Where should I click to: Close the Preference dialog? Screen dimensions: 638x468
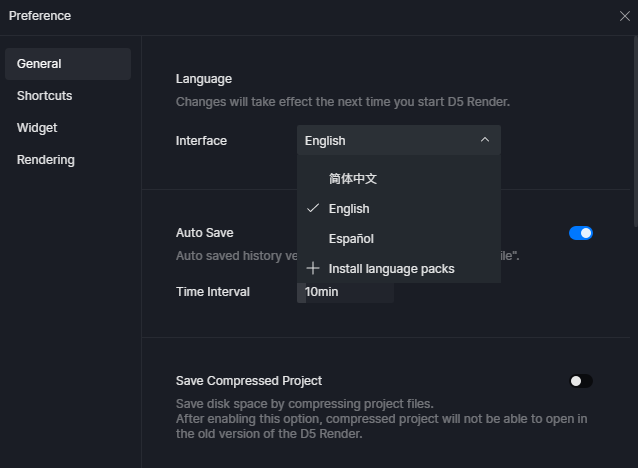coord(625,16)
